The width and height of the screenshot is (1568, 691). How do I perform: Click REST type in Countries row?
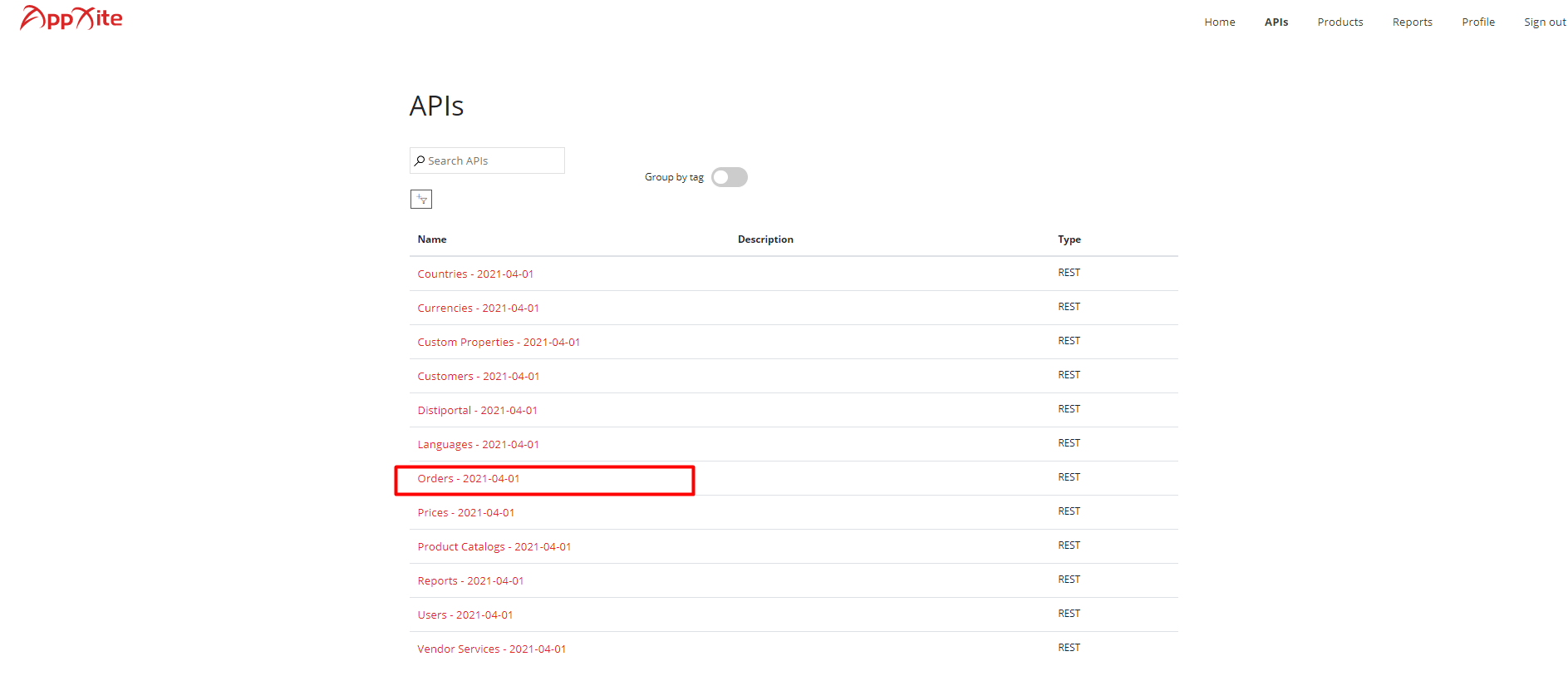[x=1069, y=273]
